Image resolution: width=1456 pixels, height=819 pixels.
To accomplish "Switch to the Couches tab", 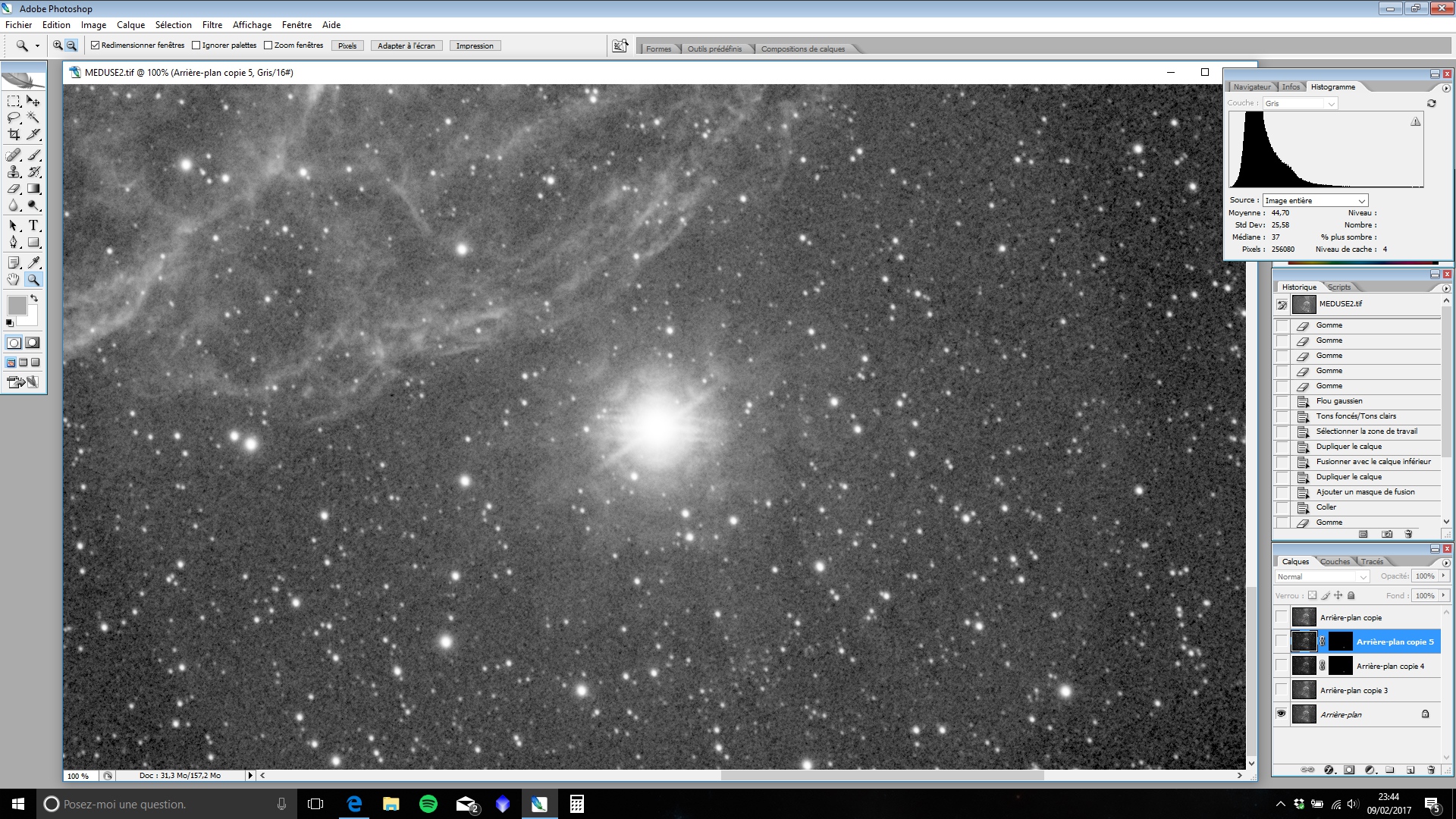I will (x=1335, y=562).
